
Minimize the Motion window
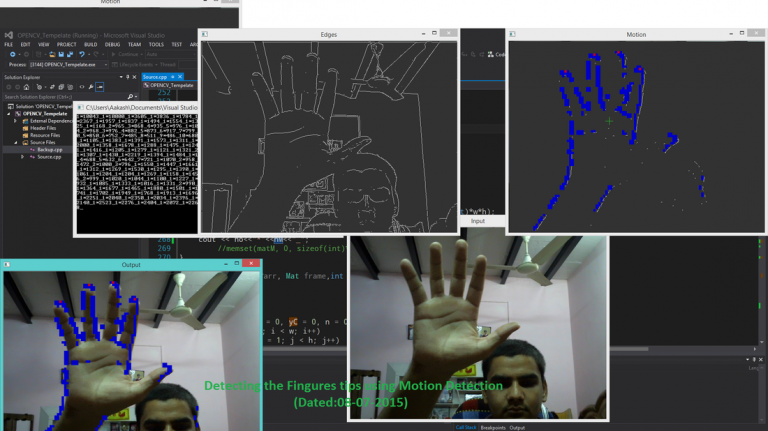tap(731, 33)
